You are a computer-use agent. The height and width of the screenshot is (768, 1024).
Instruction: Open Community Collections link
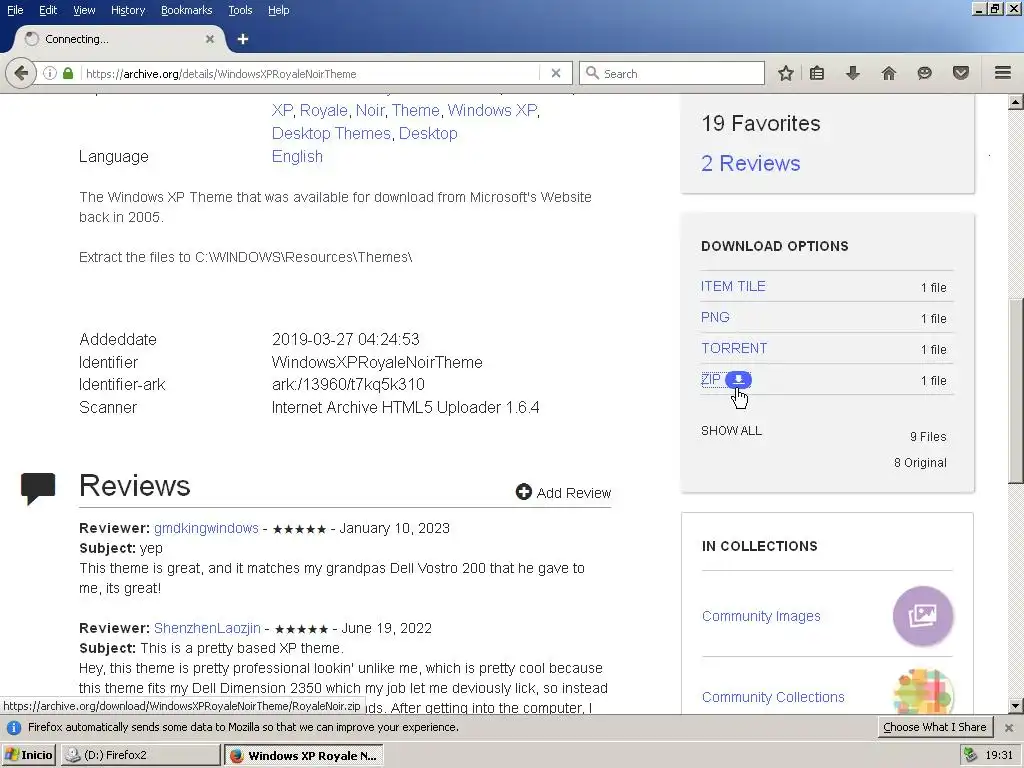tap(773, 697)
